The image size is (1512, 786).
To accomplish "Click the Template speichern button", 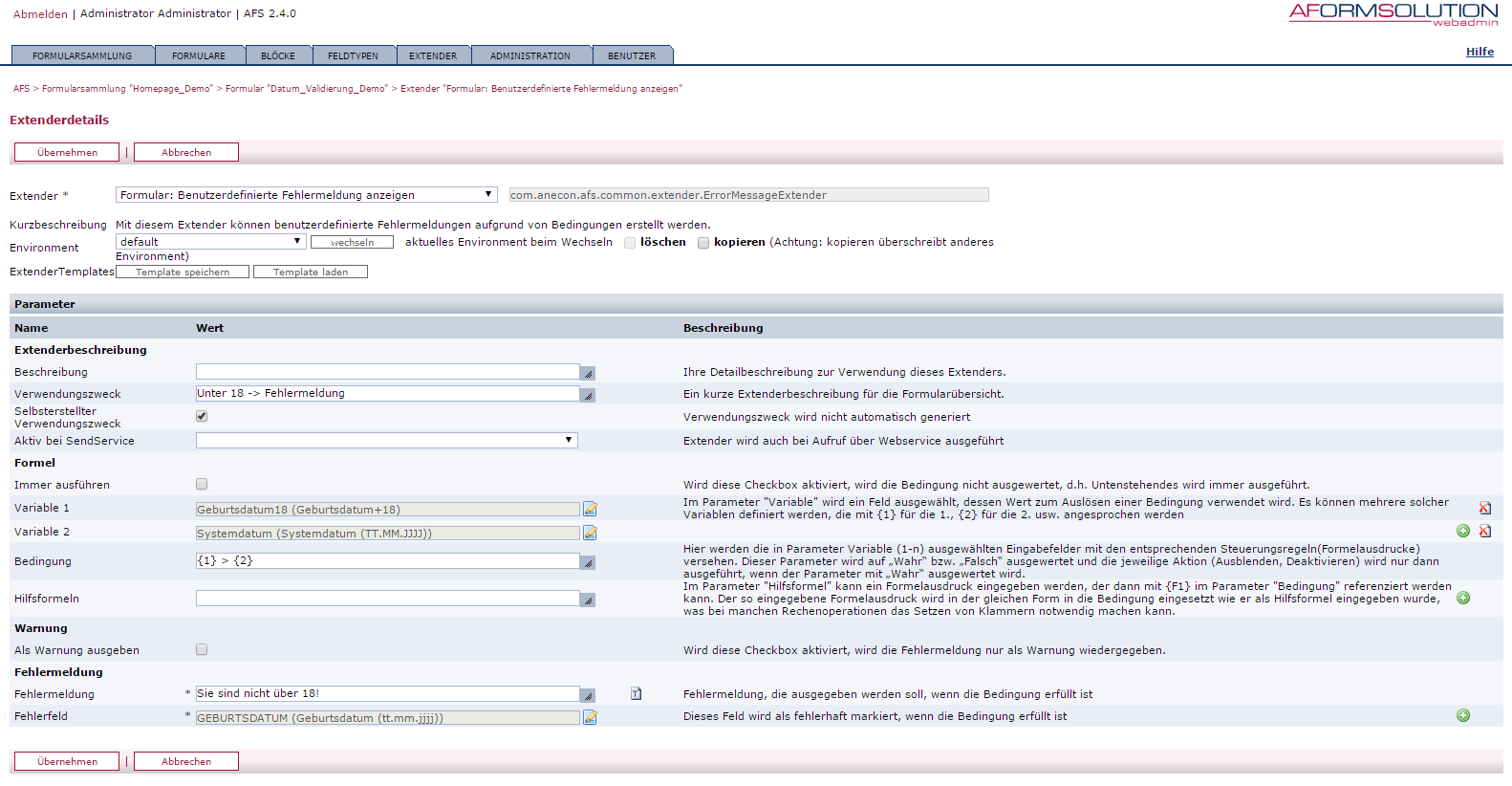I will pos(183,272).
